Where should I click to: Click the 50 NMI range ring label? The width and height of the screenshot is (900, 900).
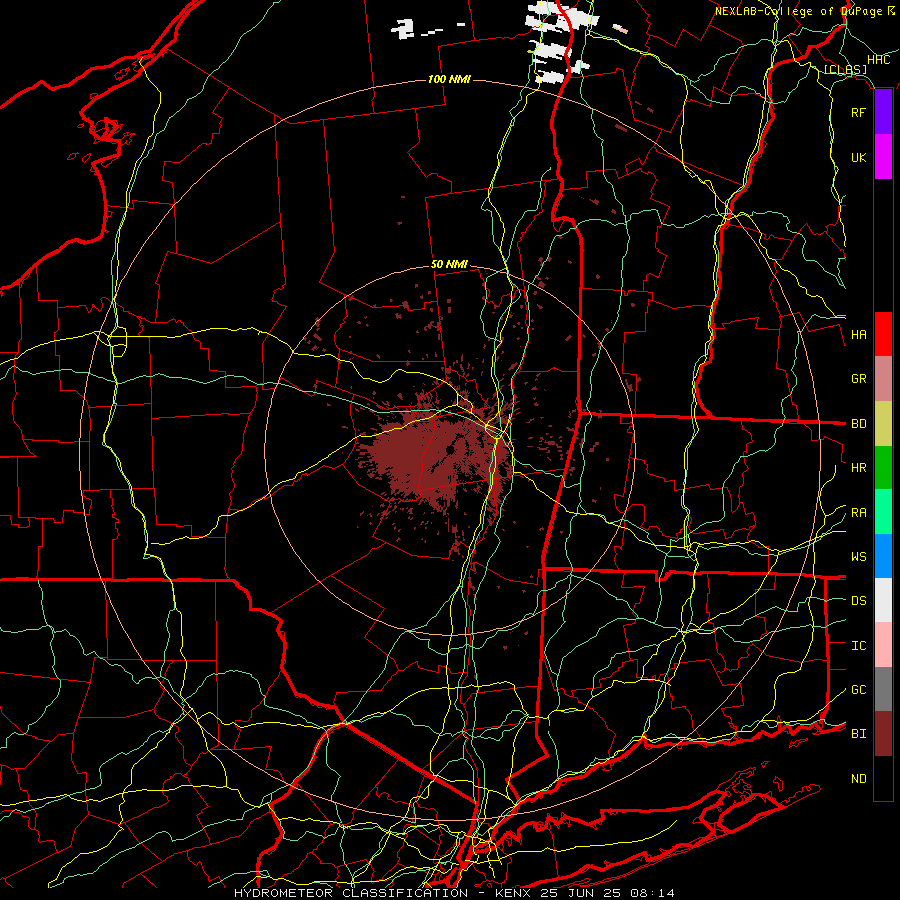[449, 264]
